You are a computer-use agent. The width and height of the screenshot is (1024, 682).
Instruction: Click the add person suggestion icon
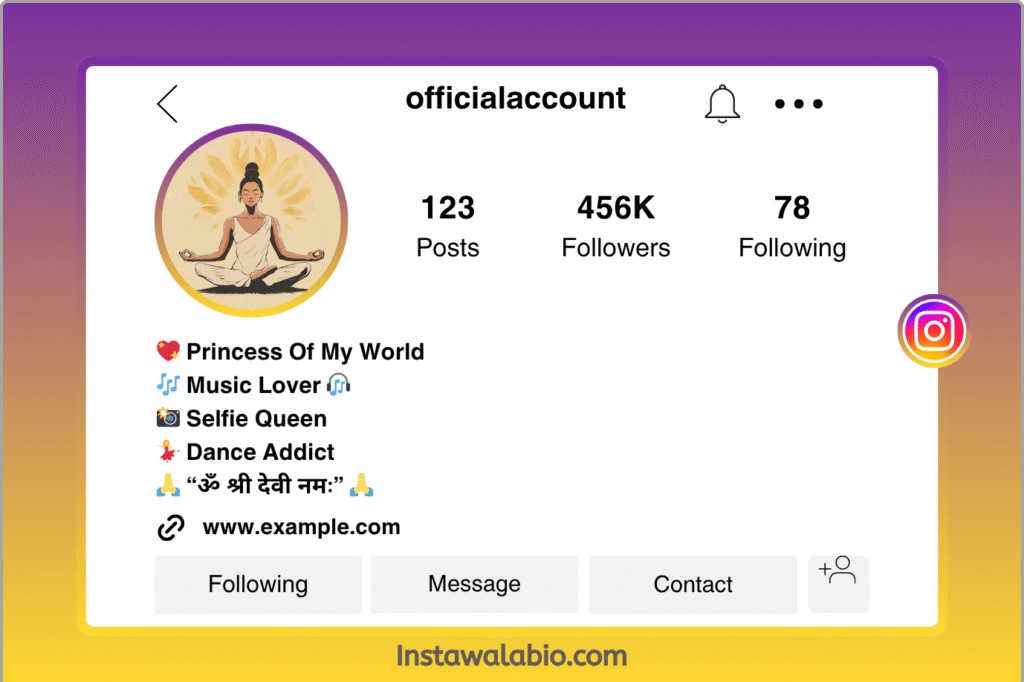(838, 583)
